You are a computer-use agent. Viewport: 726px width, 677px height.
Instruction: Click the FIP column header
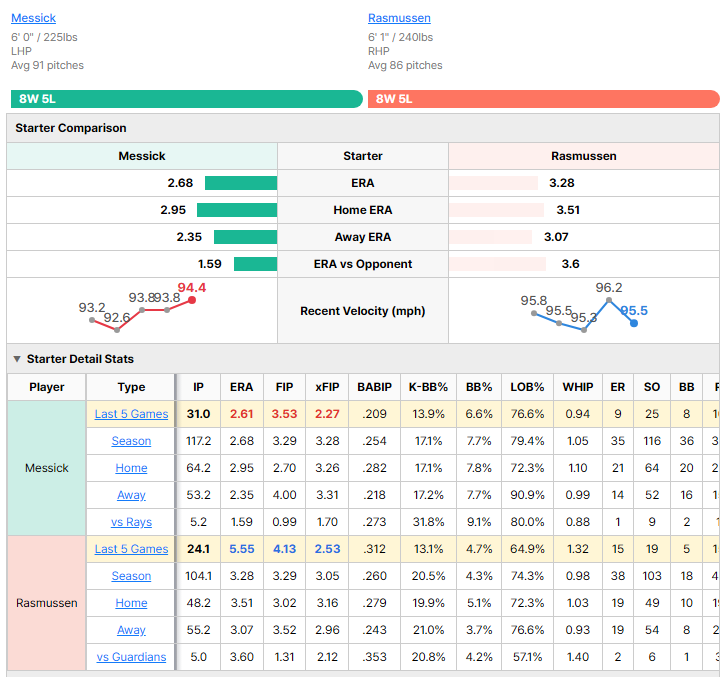(x=284, y=387)
